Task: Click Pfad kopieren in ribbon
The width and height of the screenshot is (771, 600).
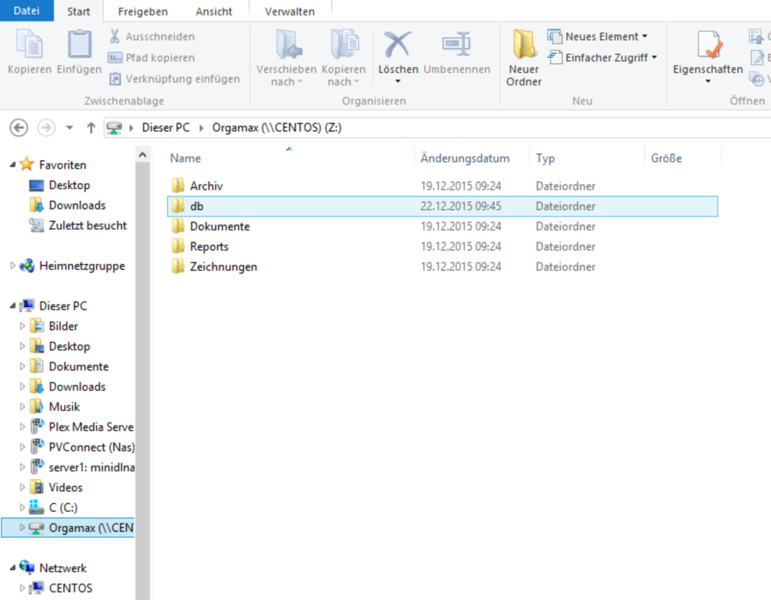Action: click(152, 58)
